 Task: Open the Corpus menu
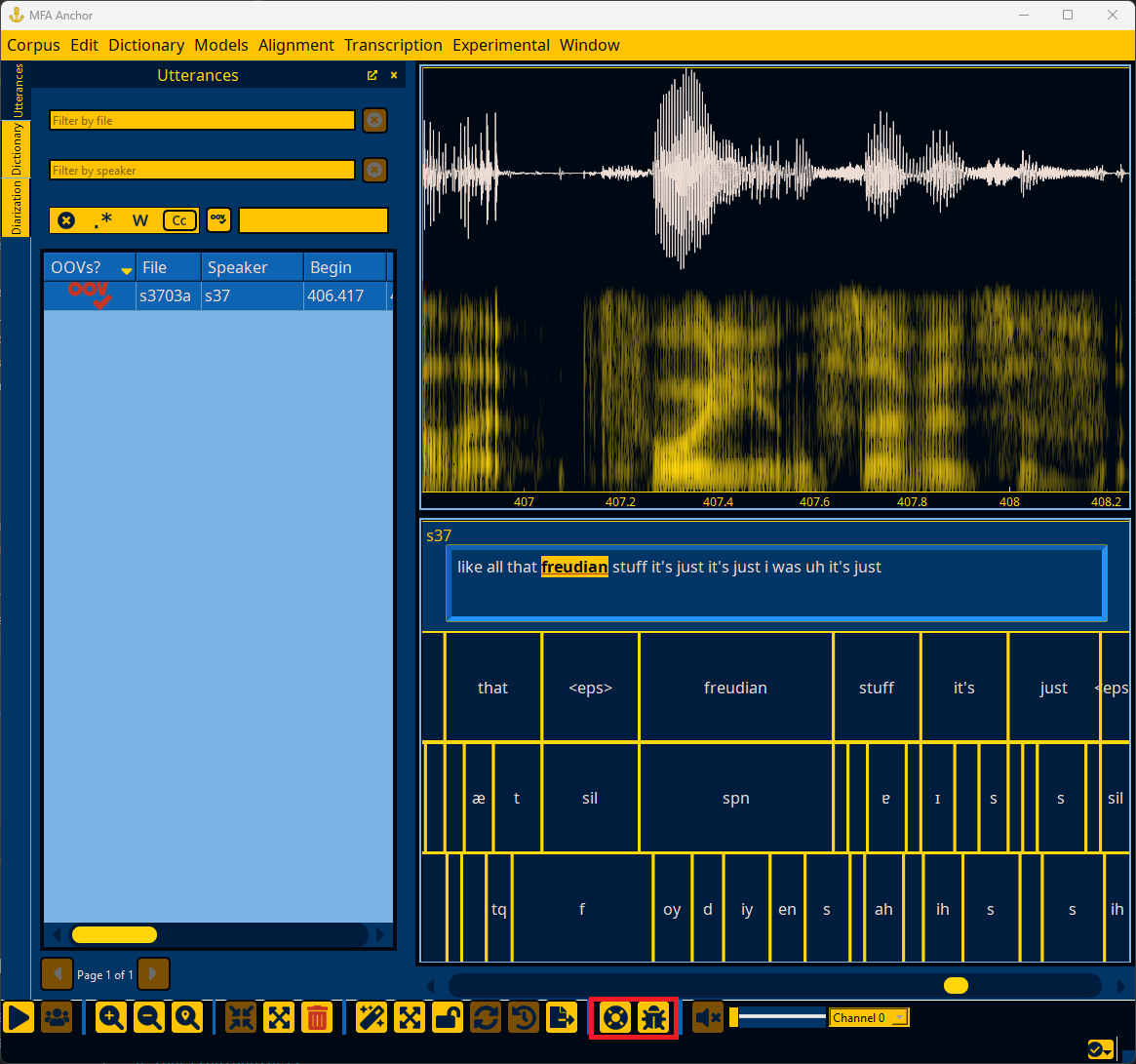33,45
